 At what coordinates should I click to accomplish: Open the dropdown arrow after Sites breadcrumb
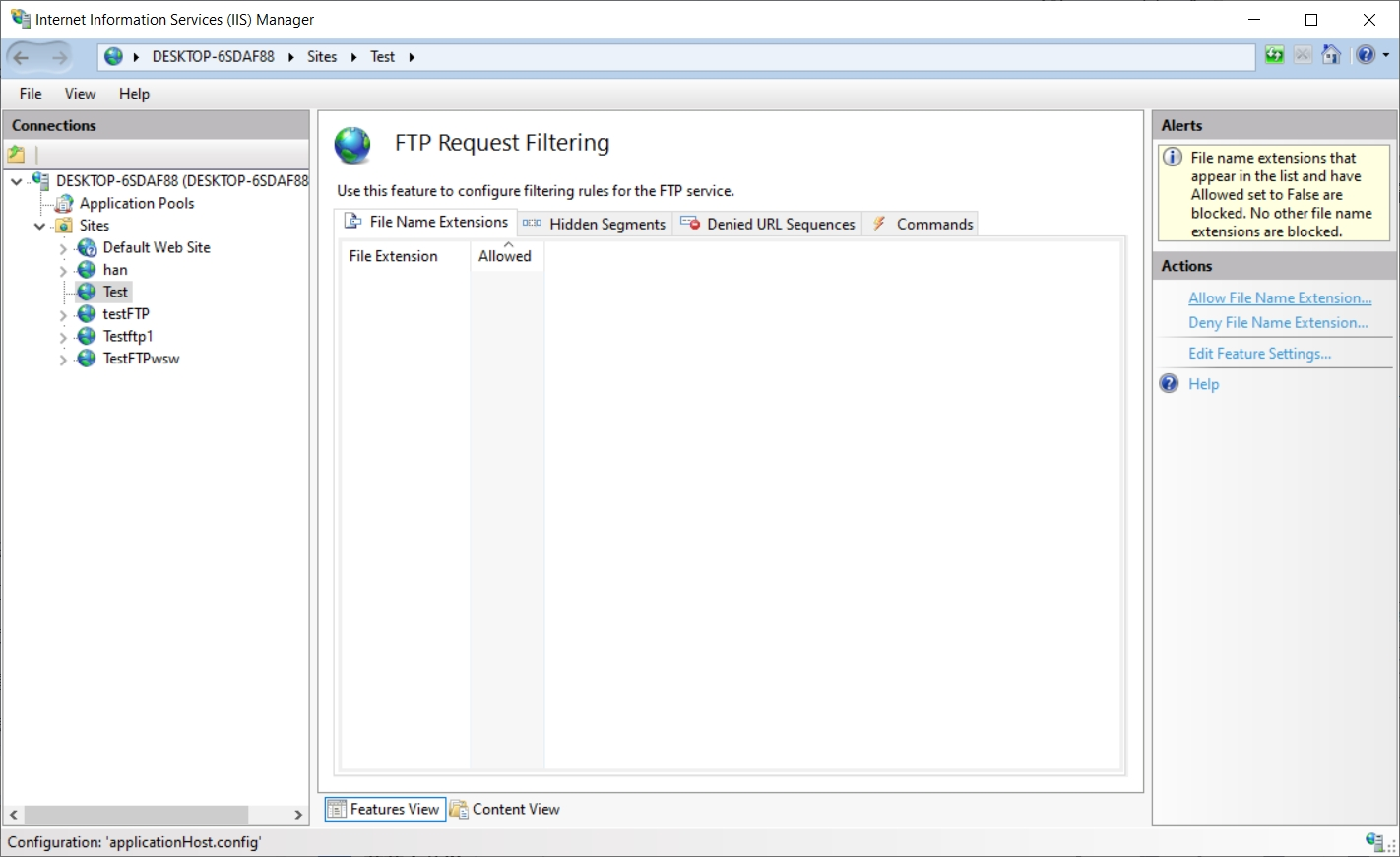point(353,57)
